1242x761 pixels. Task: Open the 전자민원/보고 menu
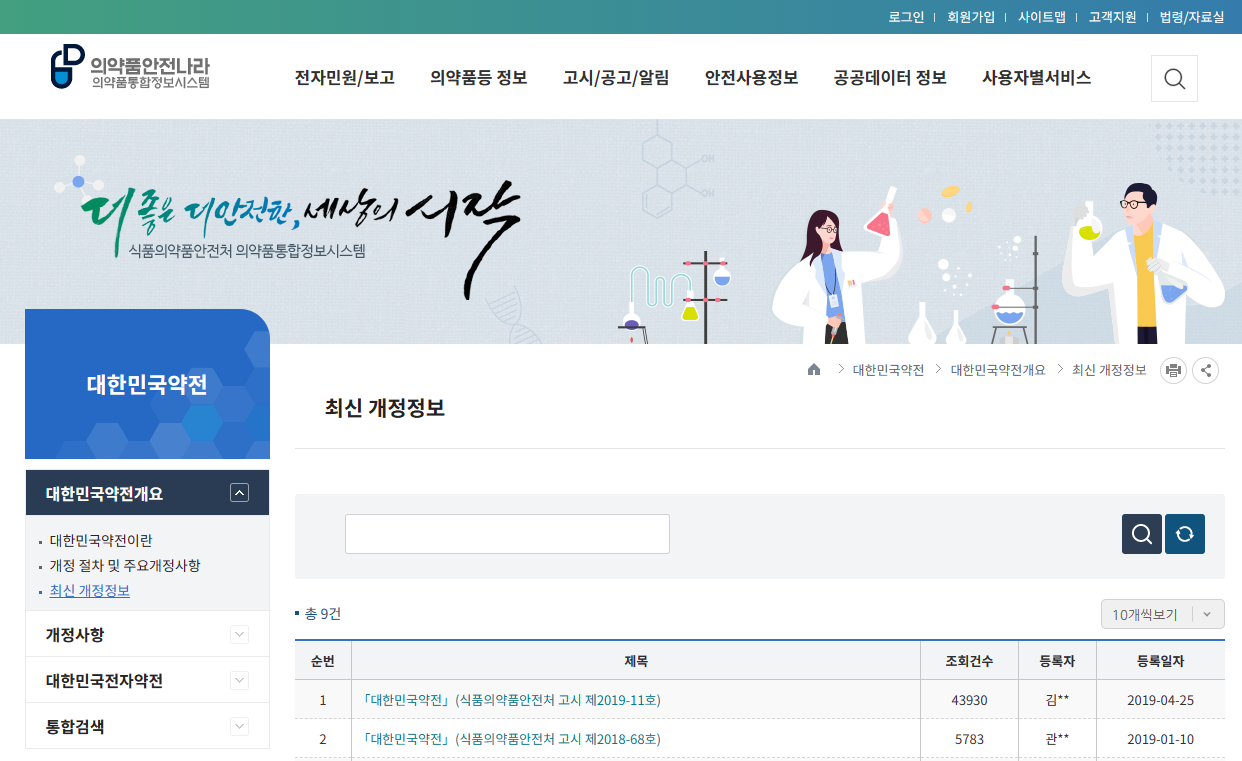(345, 78)
